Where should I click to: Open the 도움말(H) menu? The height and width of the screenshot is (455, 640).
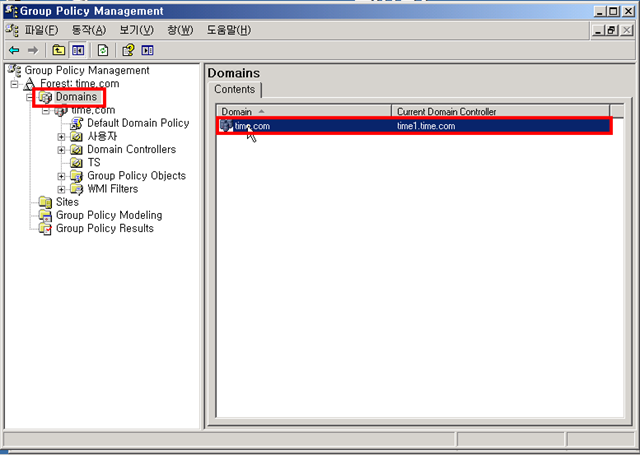[229, 30]
